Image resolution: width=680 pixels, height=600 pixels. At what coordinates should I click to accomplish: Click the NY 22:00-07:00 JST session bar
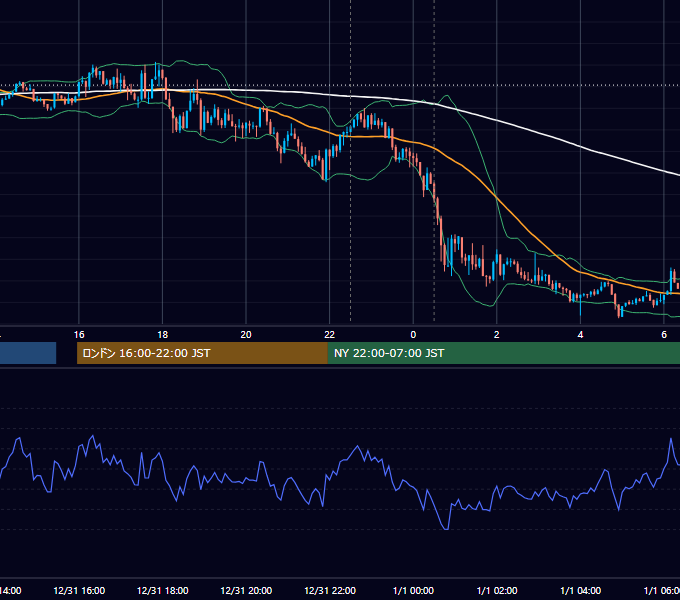[x=503, y=353]
